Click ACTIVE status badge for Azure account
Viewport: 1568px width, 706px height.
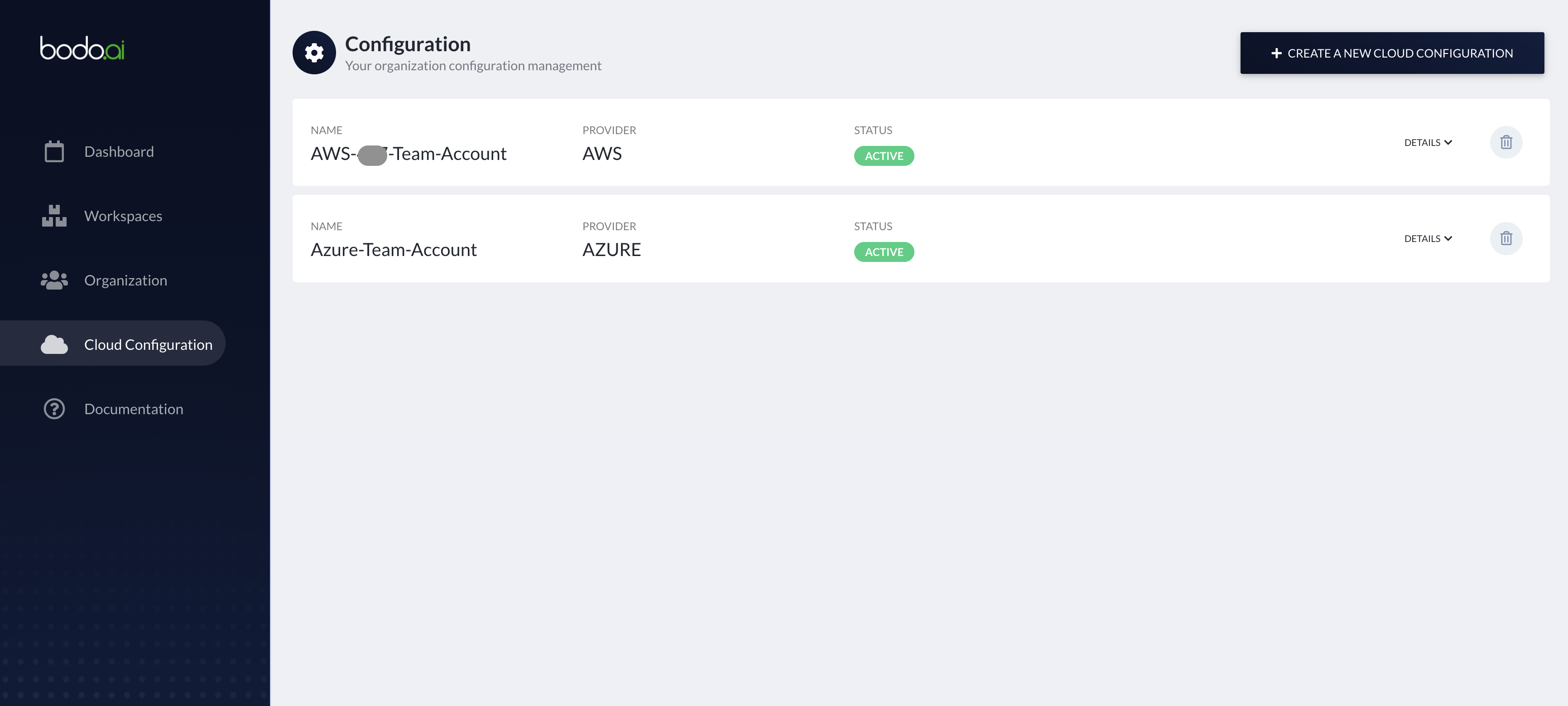click(884, 252)
